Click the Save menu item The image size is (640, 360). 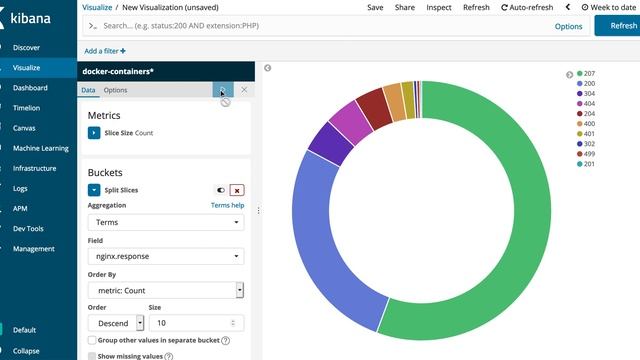pyautogui.click(x=375, y=7)
